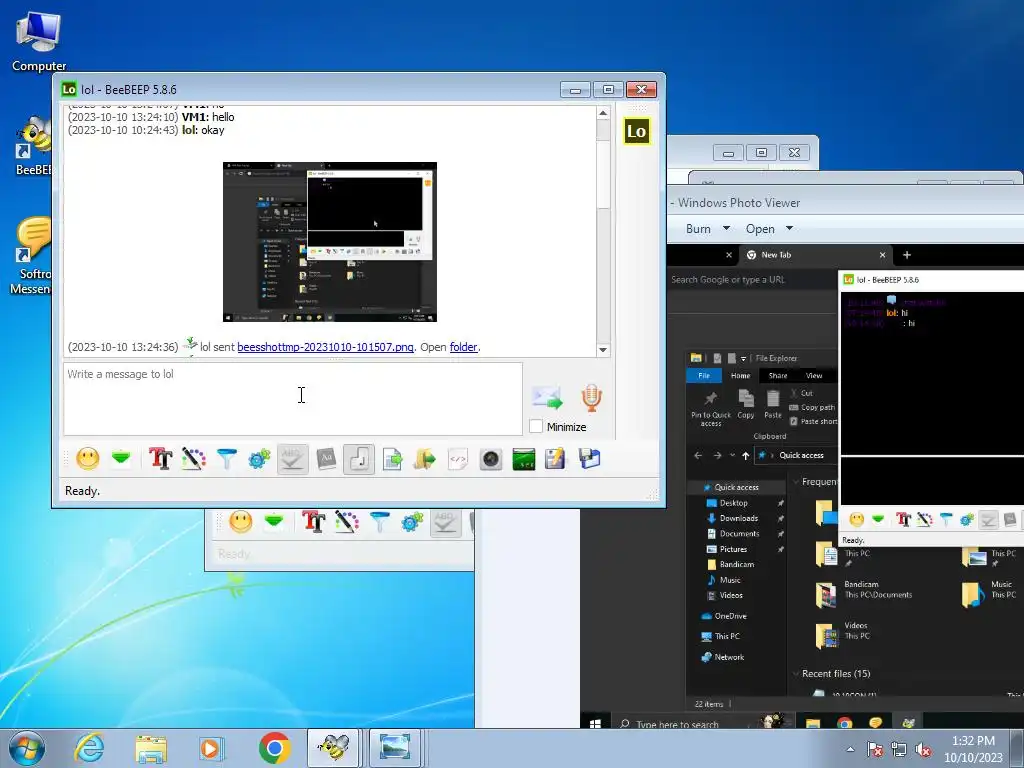This screenshot has height=768, width=1024.
Task: Click the floppy disk with pencil icon
Action: coord(556,458)
